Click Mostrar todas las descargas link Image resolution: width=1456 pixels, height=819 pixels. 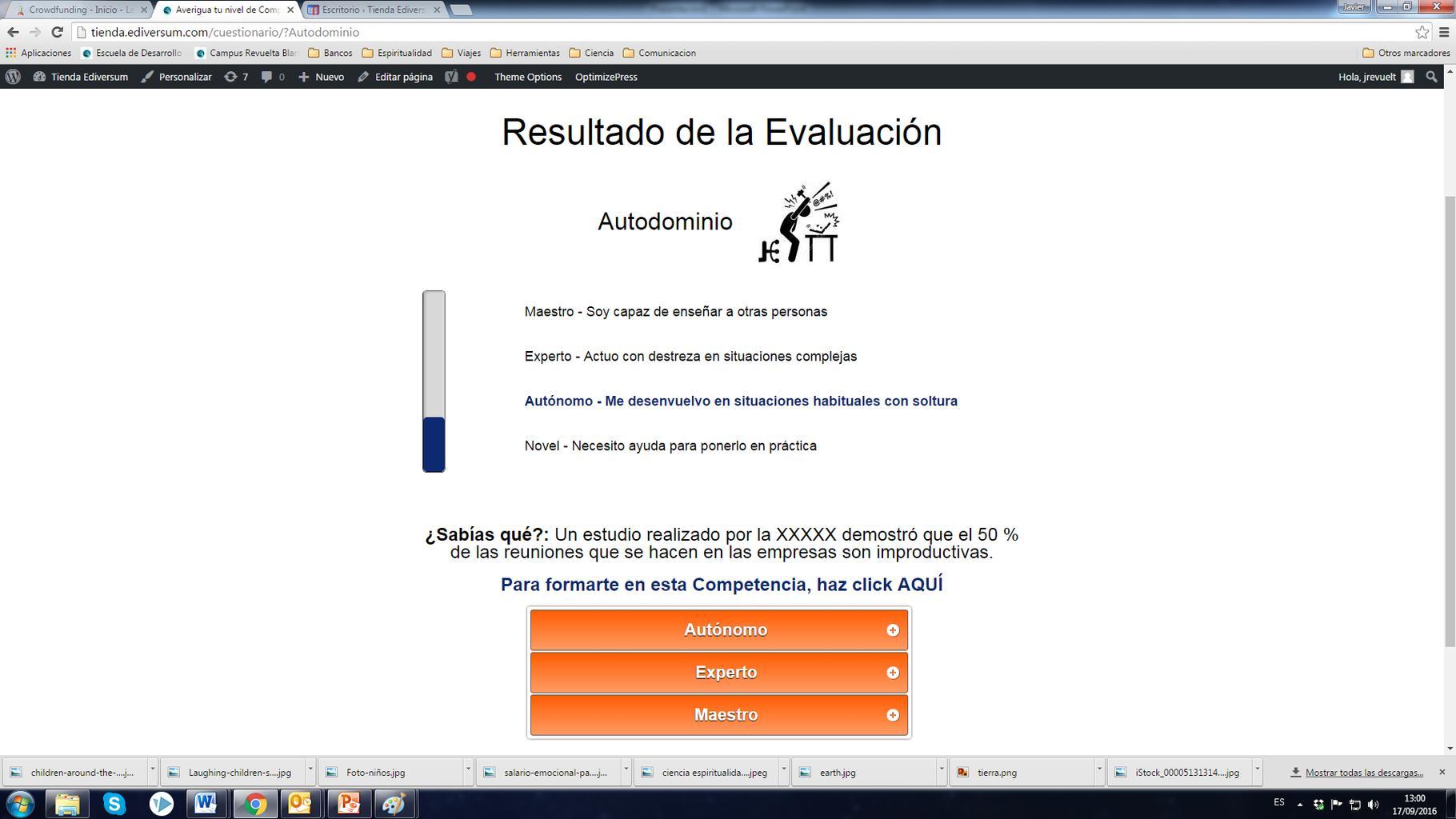pyautogui.click(x=1363, y=773)
